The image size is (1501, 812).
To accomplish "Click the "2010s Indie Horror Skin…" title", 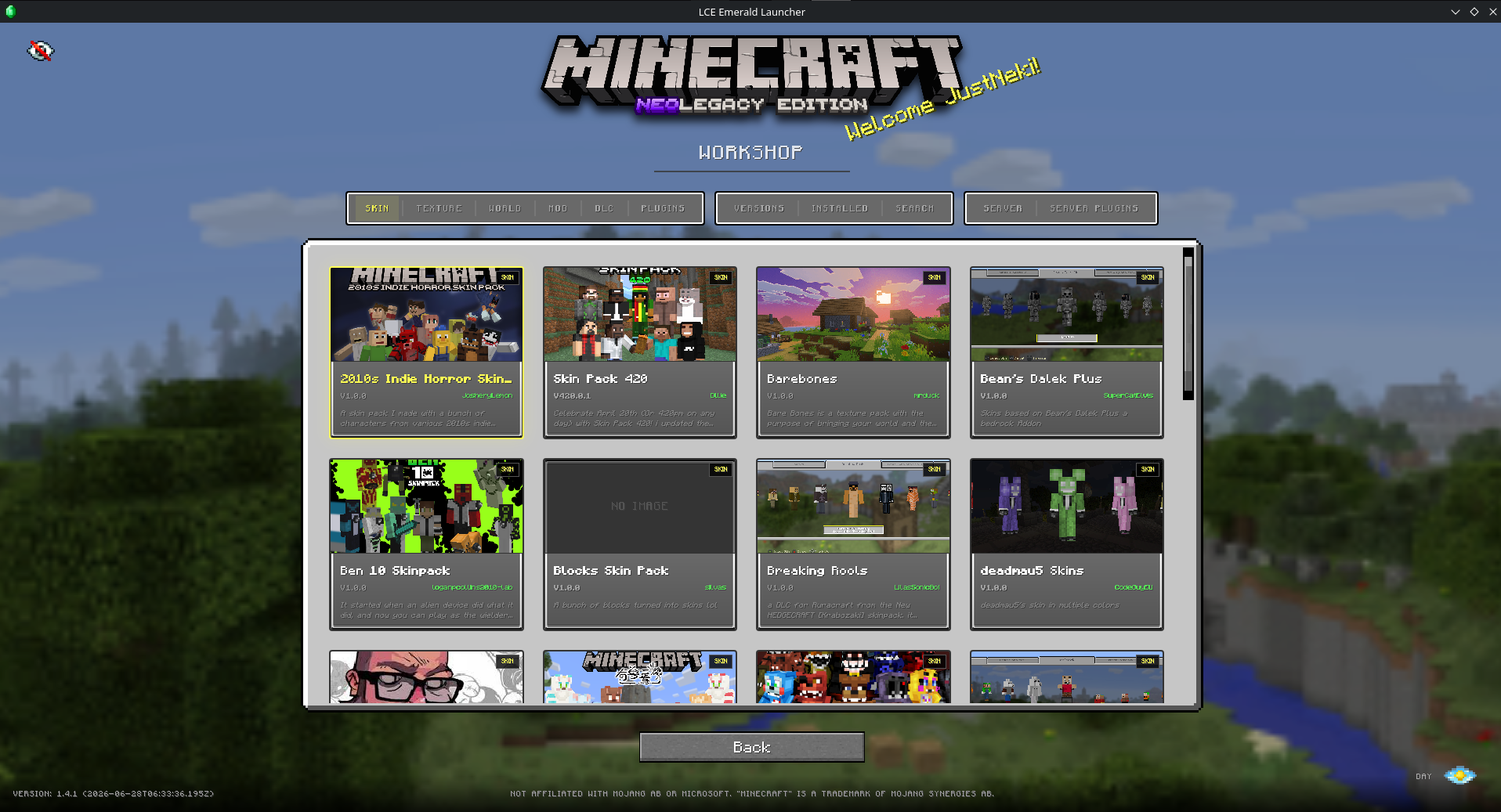I will pos(426,379).
